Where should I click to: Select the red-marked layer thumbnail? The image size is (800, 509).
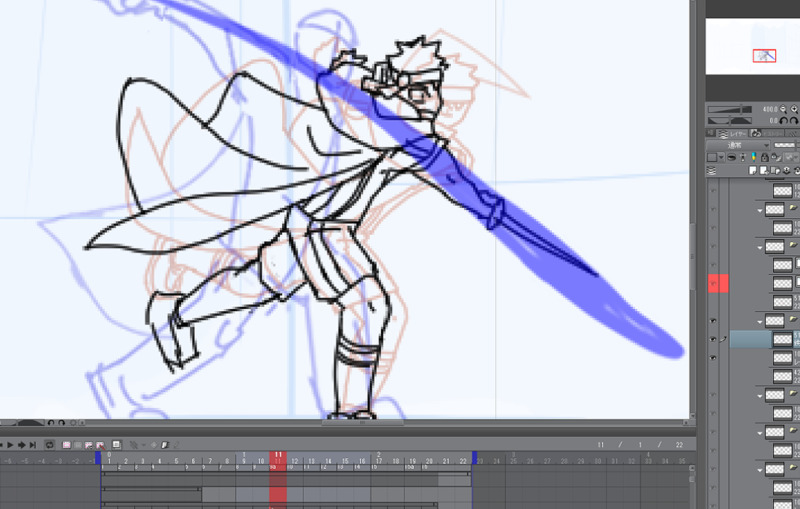click(x=782, y=283)
